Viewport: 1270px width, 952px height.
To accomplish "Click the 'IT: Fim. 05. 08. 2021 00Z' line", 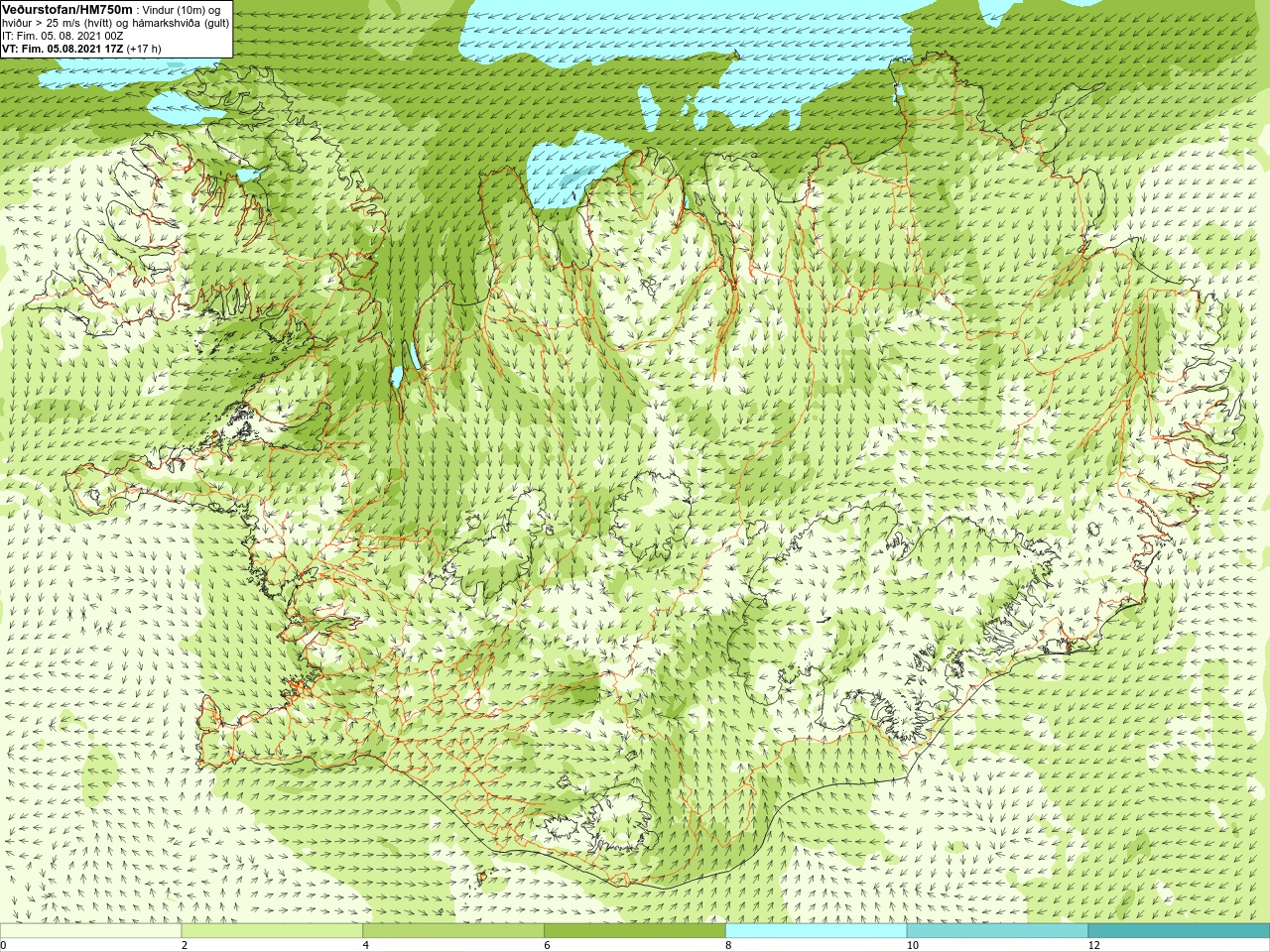I will [x=63, y=36].
